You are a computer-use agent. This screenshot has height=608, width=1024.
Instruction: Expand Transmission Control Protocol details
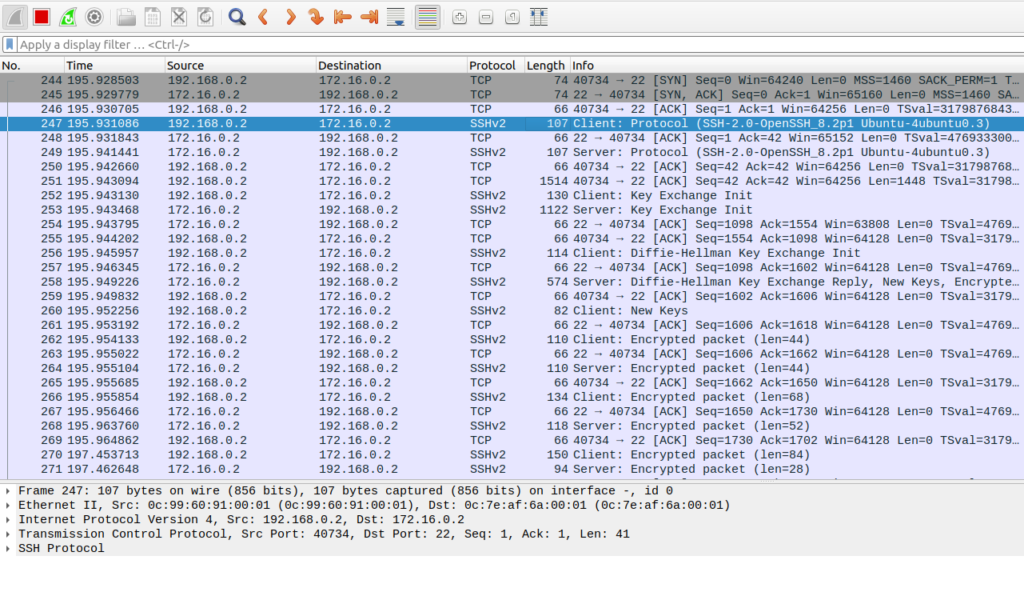[x=9, y=534]
